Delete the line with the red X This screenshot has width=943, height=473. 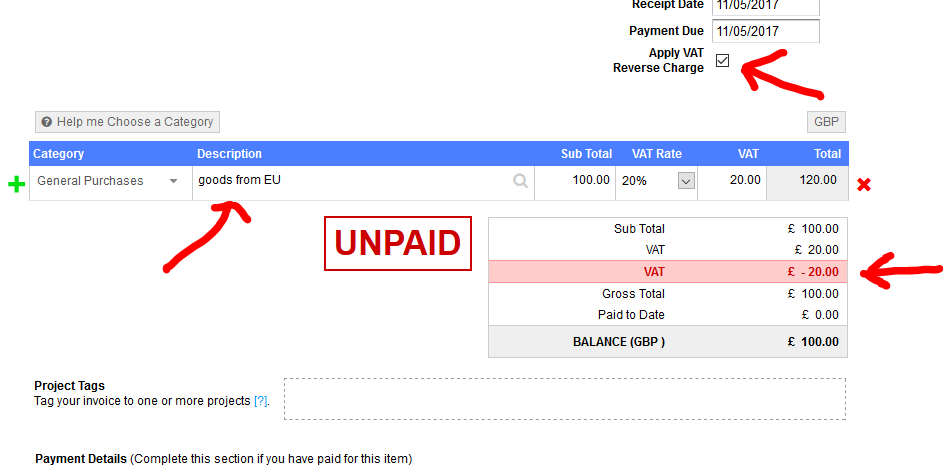click(864, 184)
